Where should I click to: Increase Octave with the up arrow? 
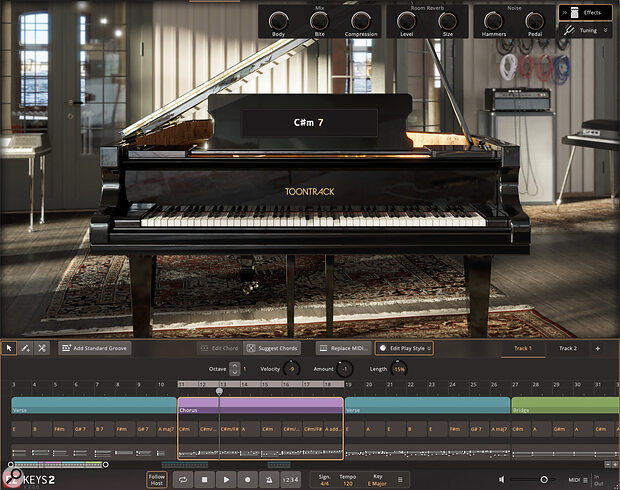tap(234, 365)
